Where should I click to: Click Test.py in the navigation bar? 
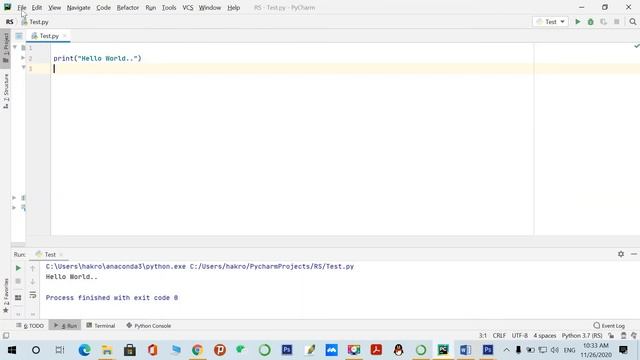35,22
